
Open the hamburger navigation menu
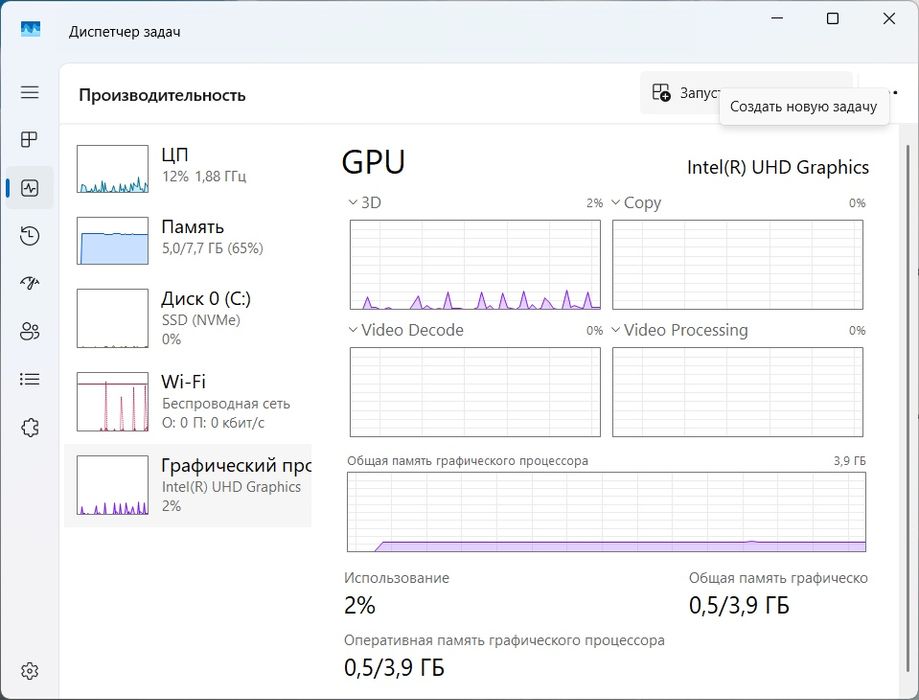point(30,92)
